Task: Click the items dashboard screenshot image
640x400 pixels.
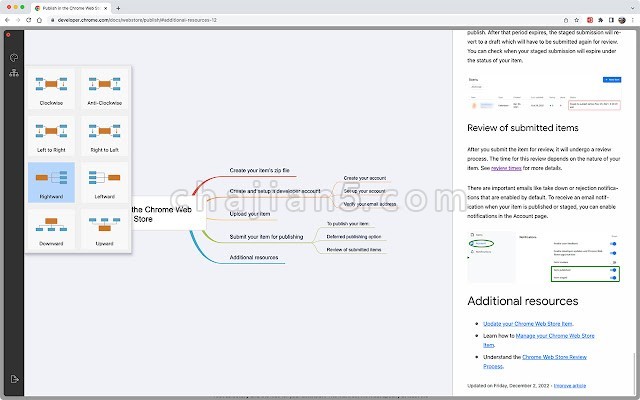Action: [x=544, y=93]
